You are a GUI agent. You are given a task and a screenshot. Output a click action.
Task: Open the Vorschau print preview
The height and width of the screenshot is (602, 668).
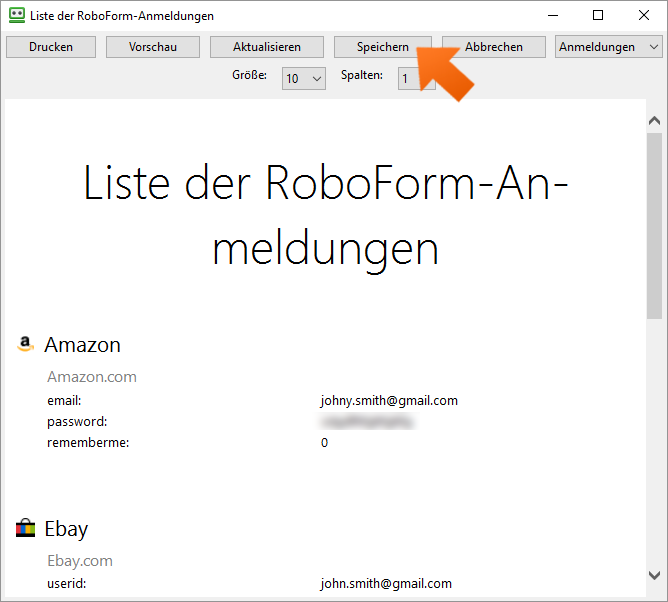153,47
